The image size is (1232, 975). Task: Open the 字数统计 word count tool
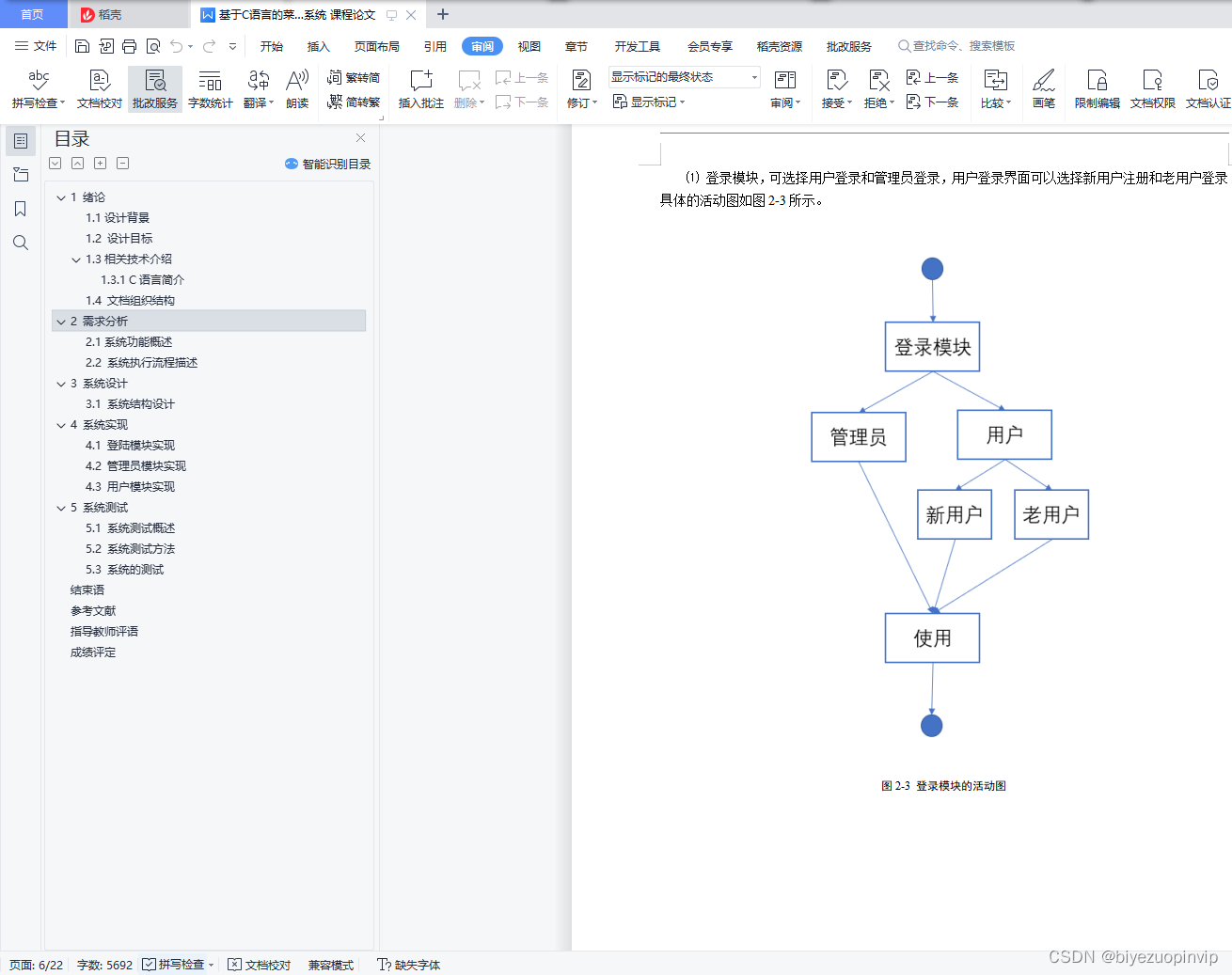(x=210, y=89)
